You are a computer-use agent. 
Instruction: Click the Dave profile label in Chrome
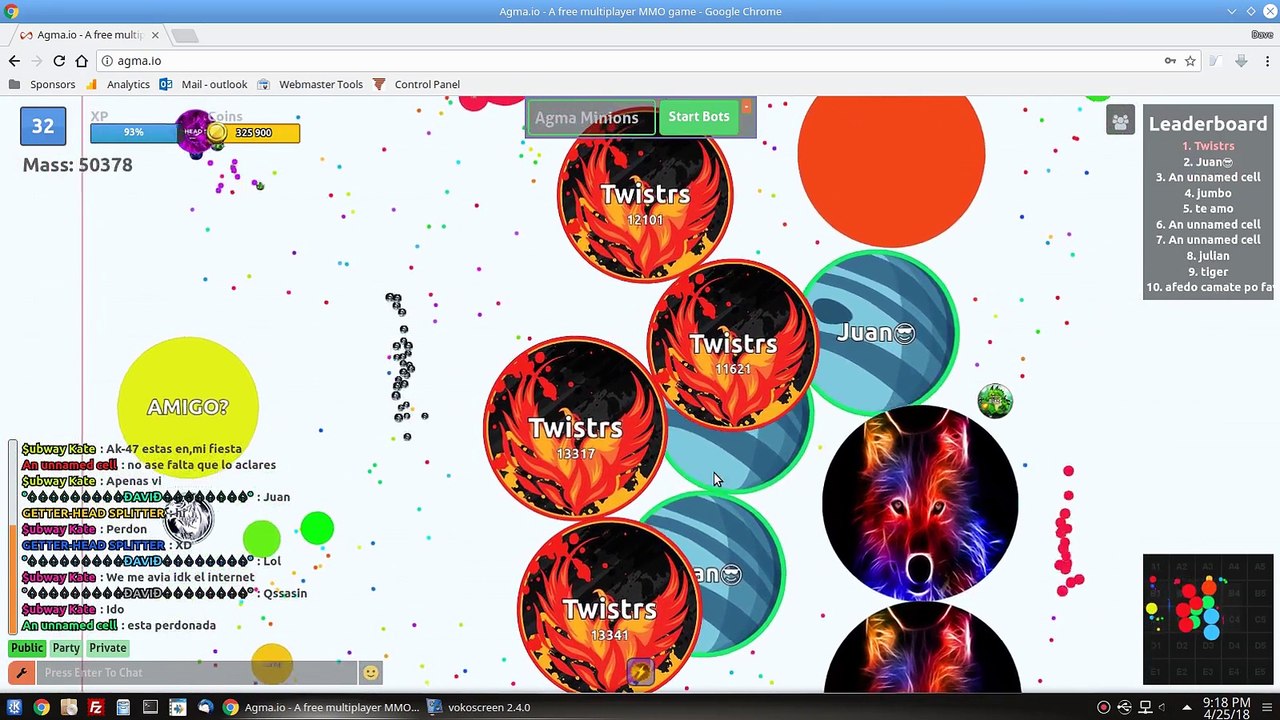(x=1262, y=35)
